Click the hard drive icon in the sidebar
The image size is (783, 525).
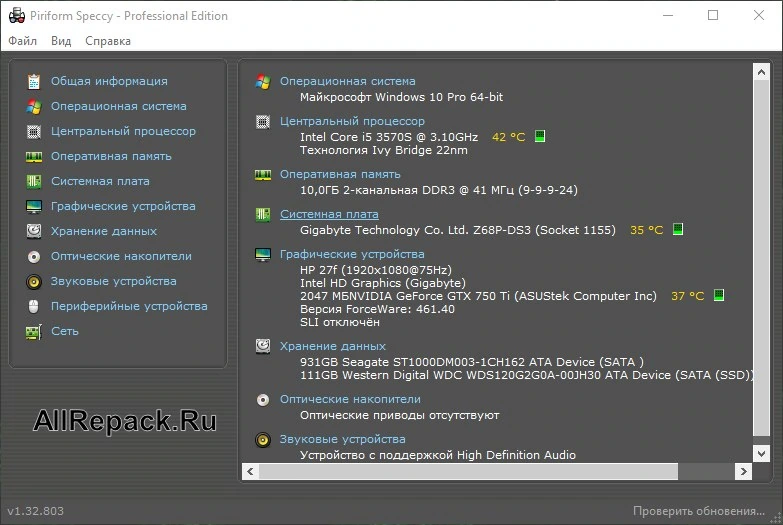tap(33, 231)
